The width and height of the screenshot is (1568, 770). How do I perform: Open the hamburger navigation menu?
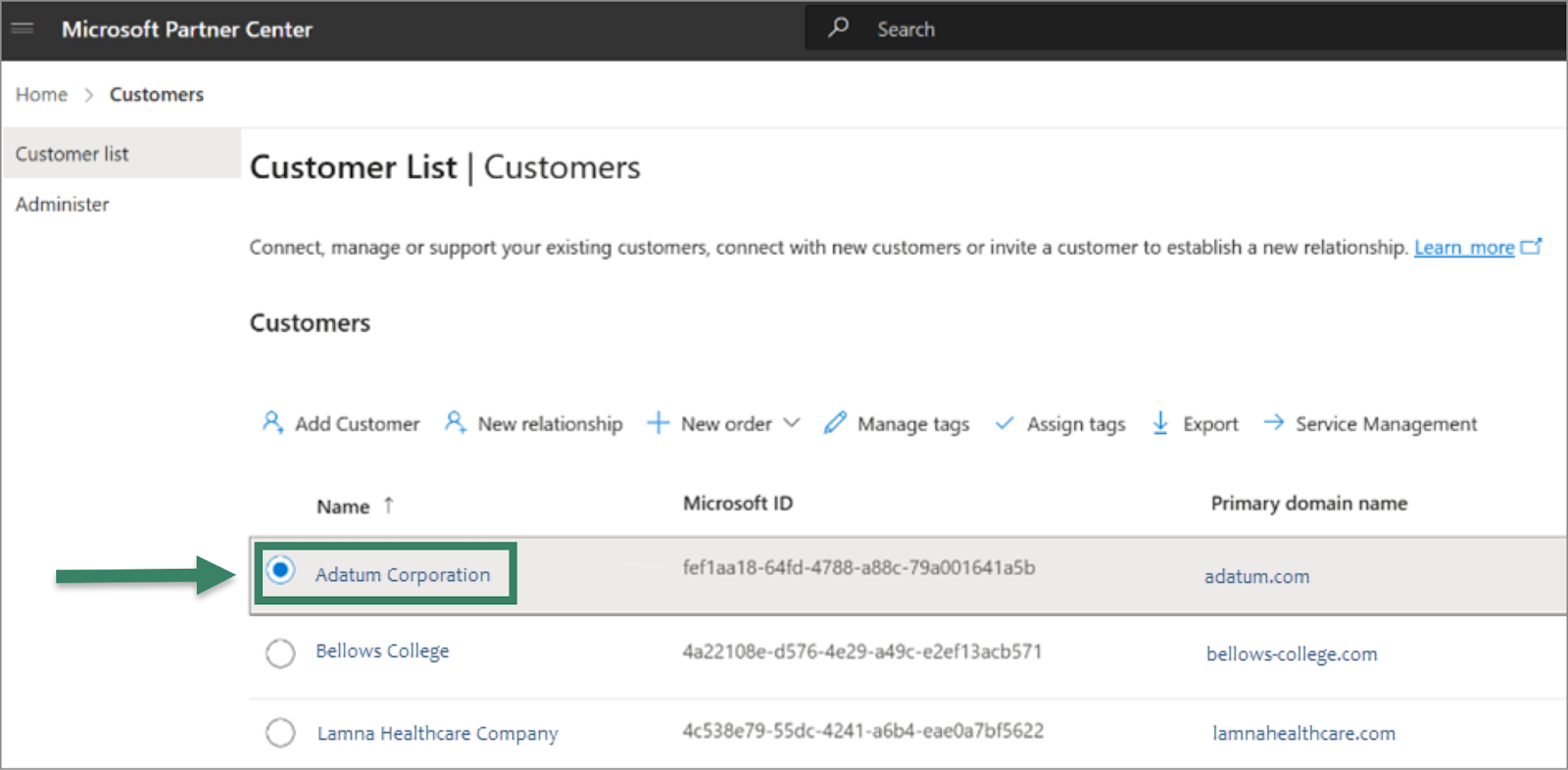pos(23,28)
